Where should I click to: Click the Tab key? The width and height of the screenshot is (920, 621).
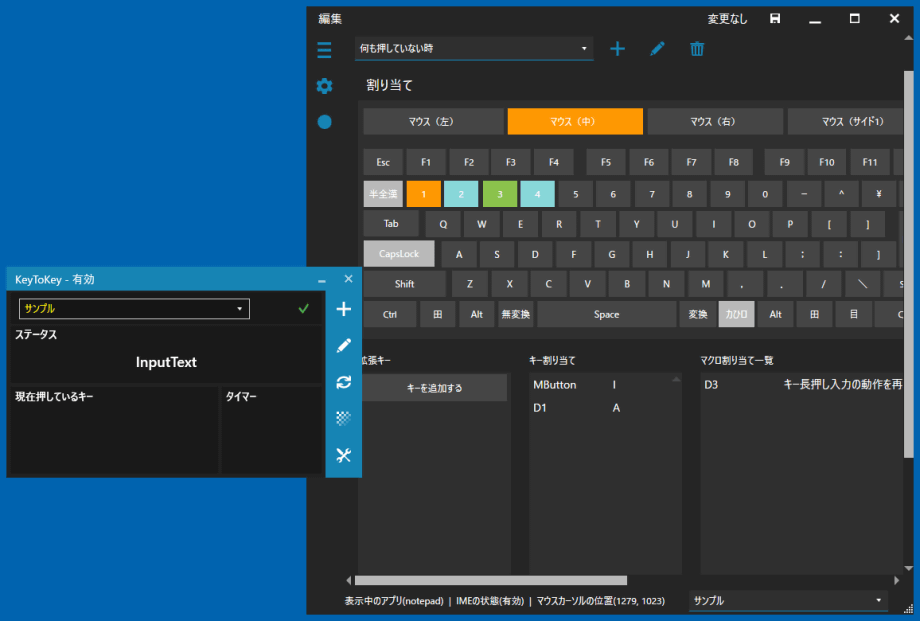(x=391, y=224)
